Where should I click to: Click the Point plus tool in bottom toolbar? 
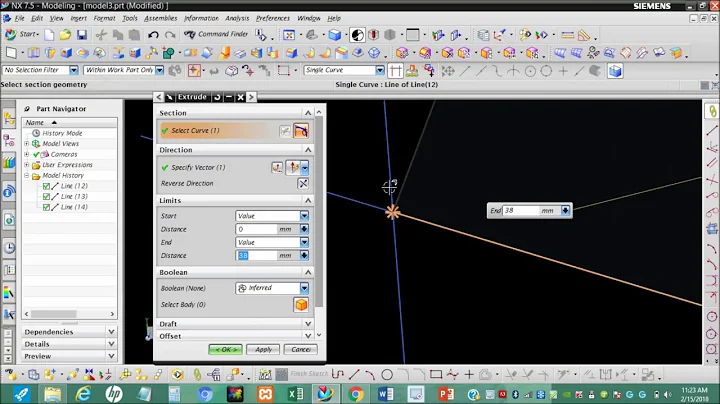click(469, 375)
